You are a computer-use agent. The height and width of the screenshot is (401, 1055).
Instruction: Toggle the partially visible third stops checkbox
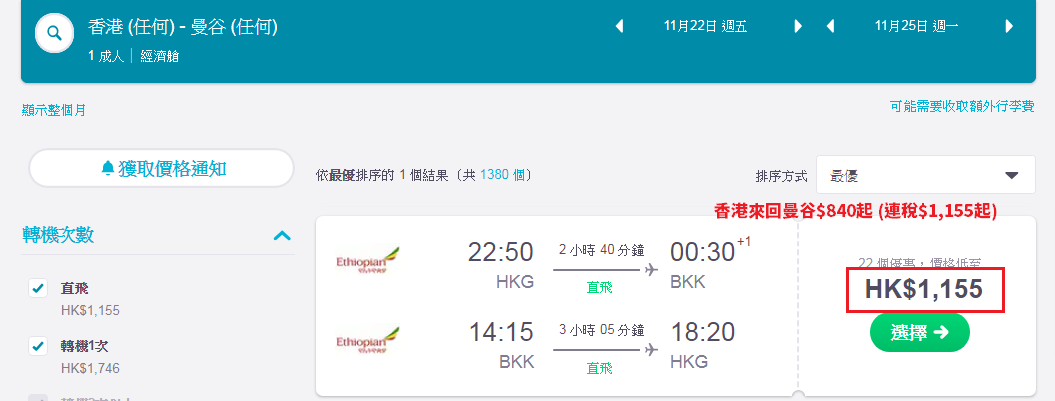pyautogui.click(x=38, y=398)
